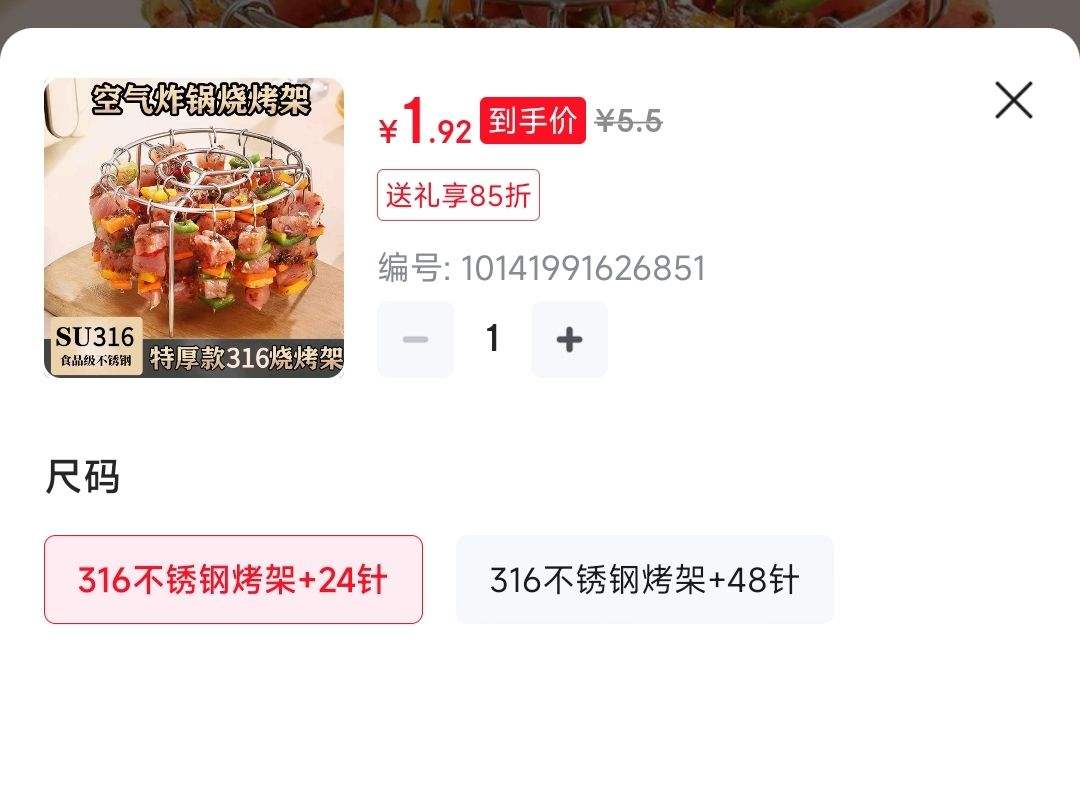Choose the 316不锈钢烤架+48针 option
This screenshot has height=785, width=1080.
pyautogui.click(x=645, y=579)
